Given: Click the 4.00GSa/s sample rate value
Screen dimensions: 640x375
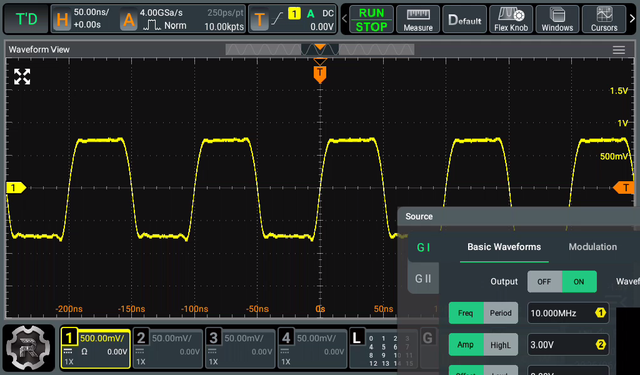Looking at the screenshot, I should (x=161, y=13).
